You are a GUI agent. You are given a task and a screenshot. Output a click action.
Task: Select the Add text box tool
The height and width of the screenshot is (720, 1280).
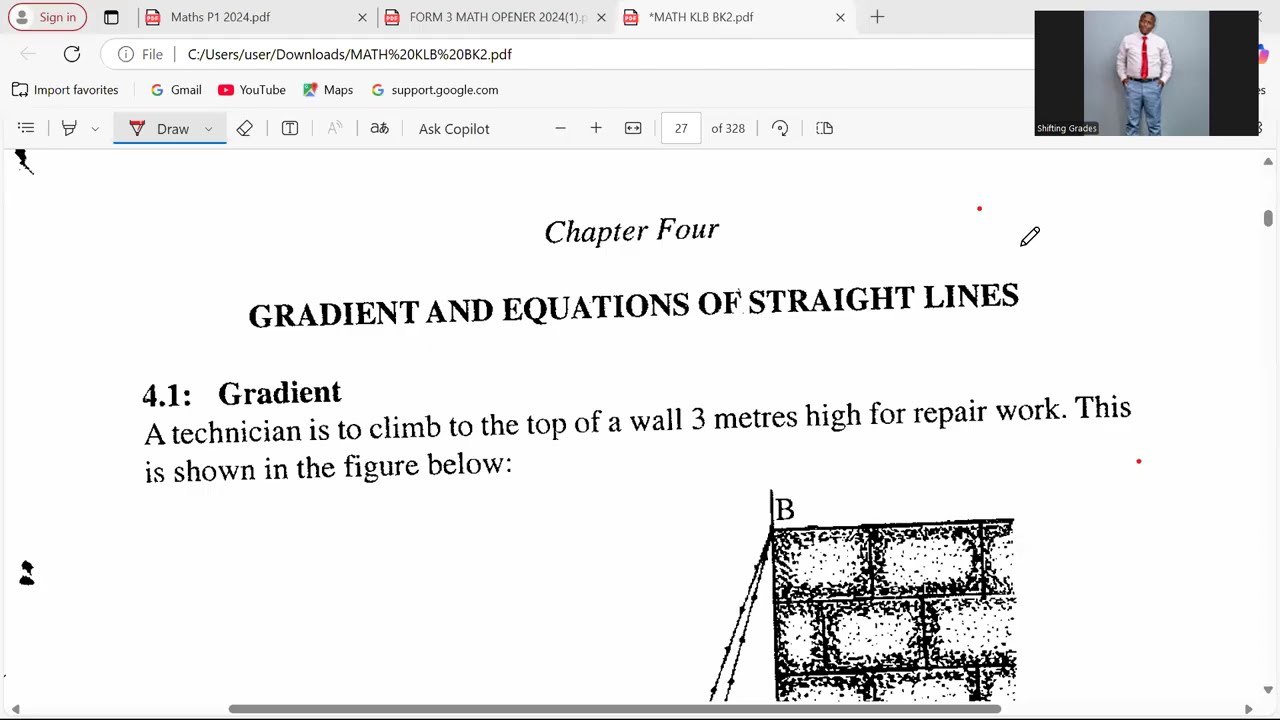[290, 128]
